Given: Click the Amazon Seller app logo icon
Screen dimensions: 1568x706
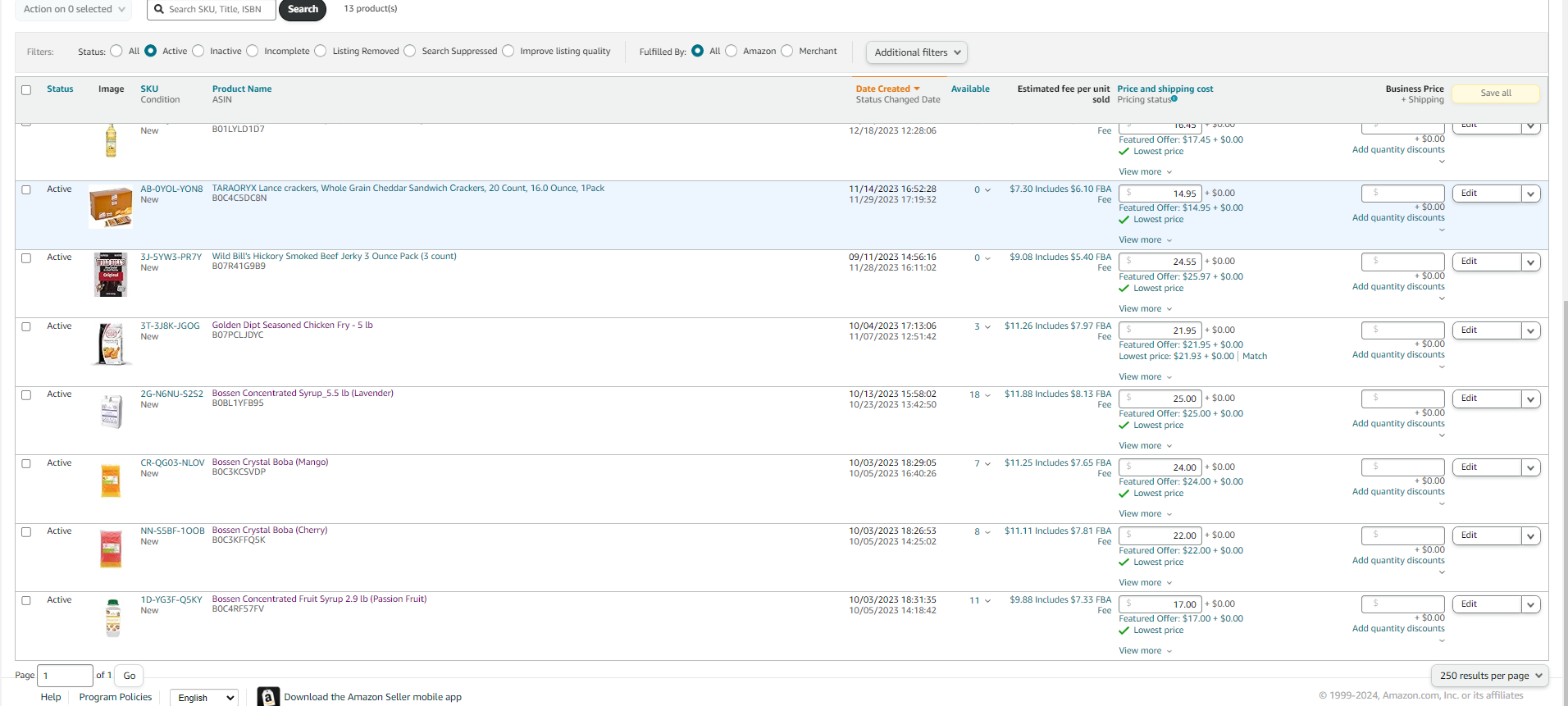Looking at the screenshot, I should point(268,697).
